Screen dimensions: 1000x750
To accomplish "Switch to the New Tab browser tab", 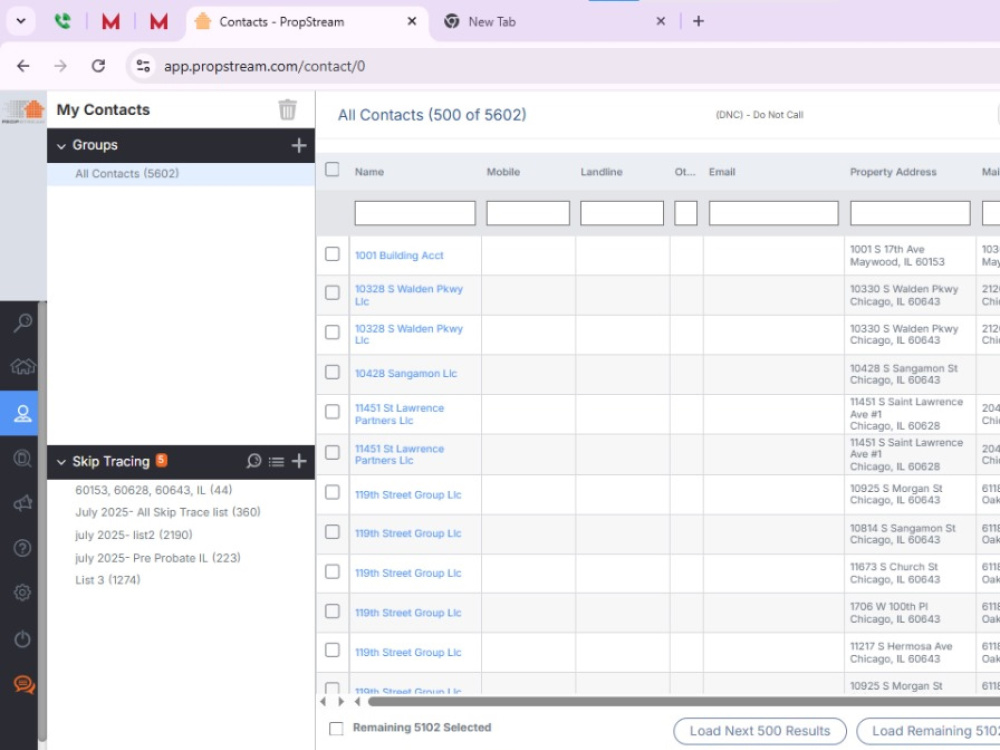I will click(555, 22).
